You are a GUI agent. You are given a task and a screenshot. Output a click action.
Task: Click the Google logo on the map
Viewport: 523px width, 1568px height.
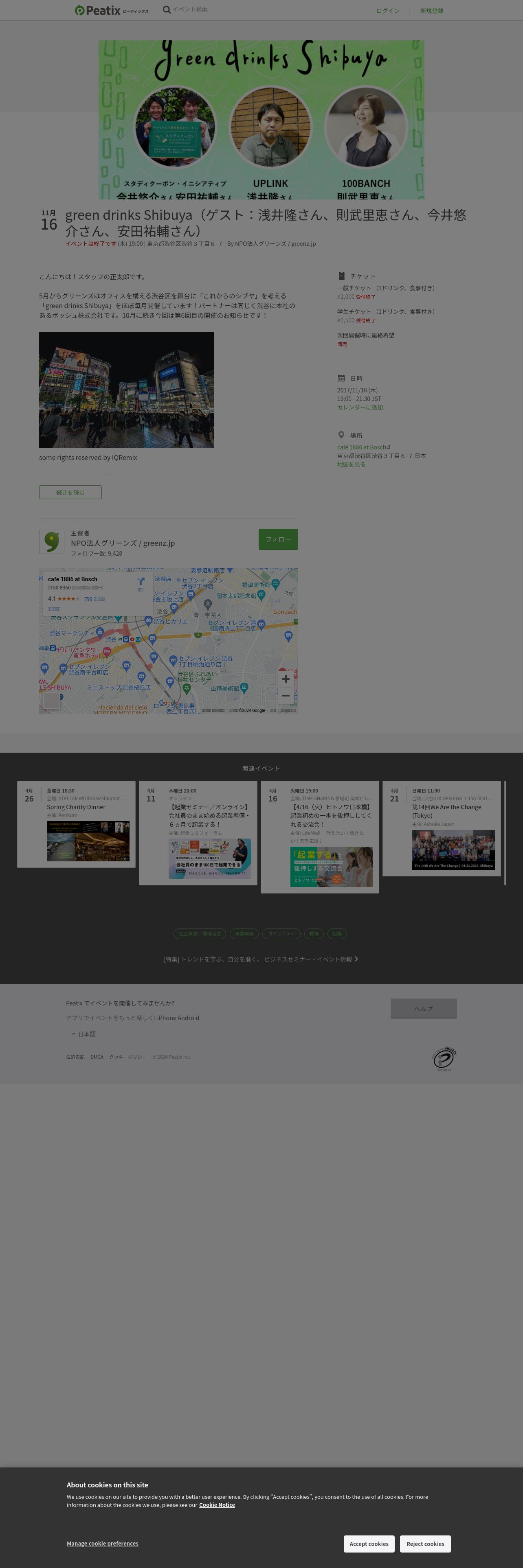tap(168, 703)
